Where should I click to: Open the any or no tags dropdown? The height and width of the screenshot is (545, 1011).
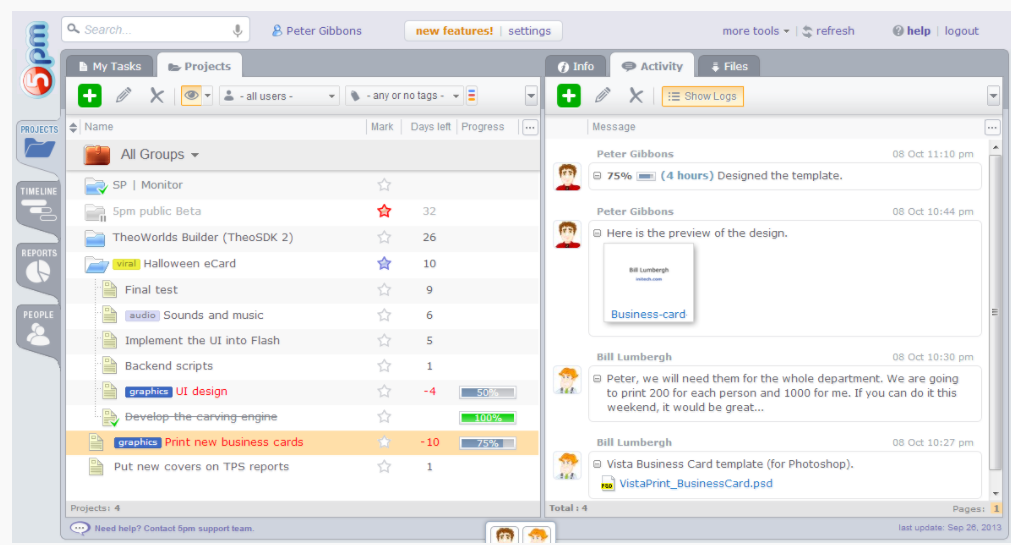click(404, 95)
